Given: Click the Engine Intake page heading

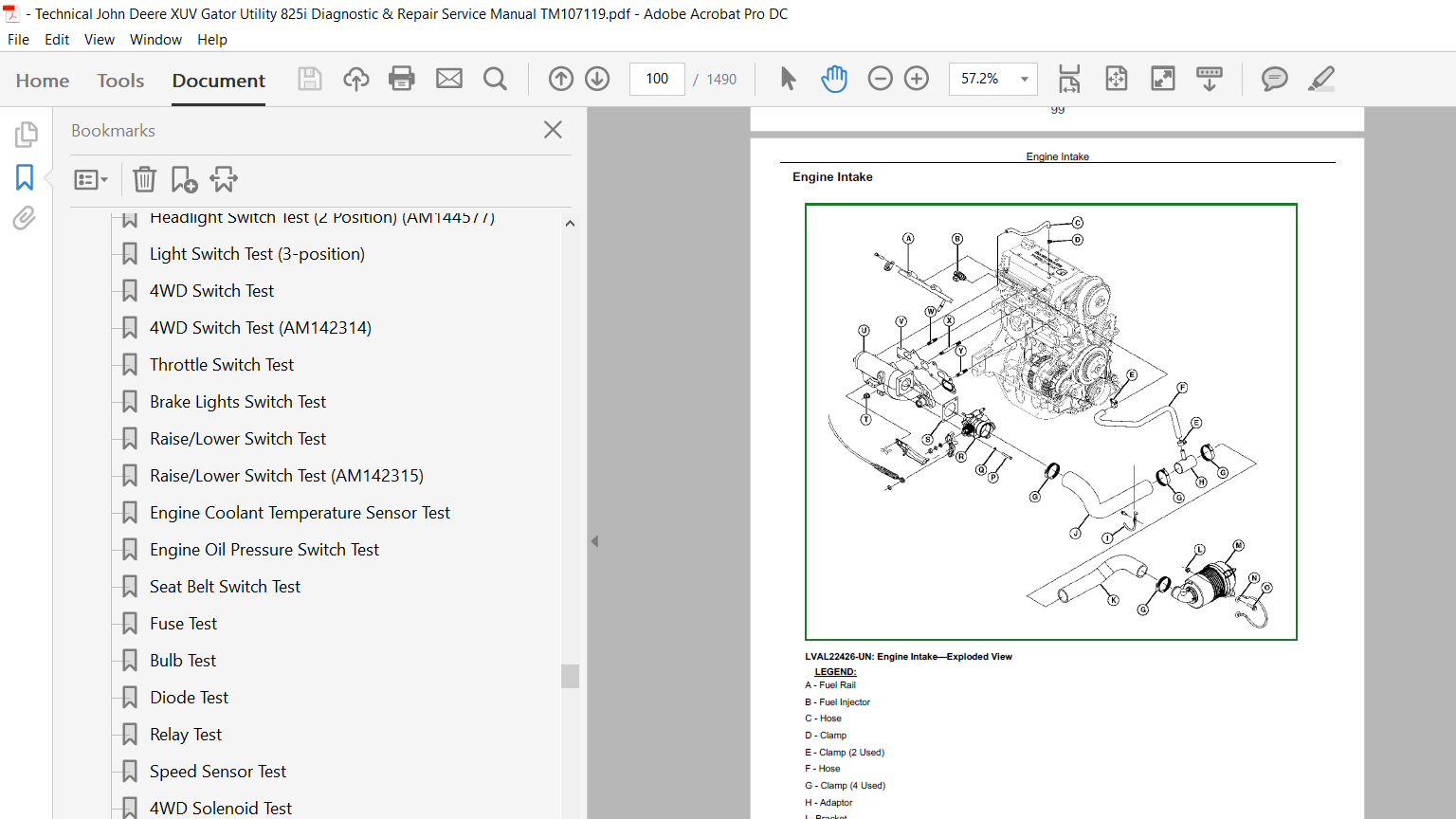Looking at the screenshot, I should 832,177.
